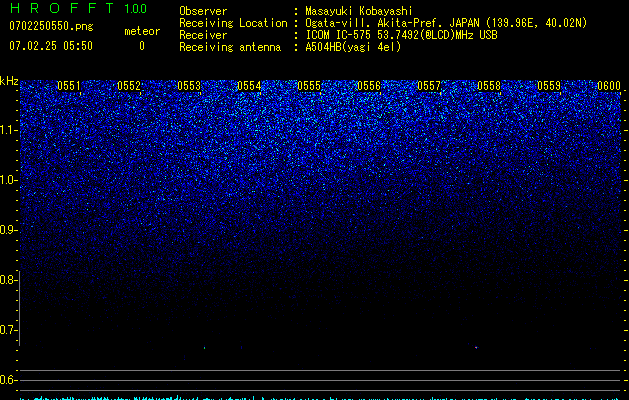Click the meteor count value 0
Image resolution: width=629 pixels, height=400 pixels.
click(x=142, y=46)
